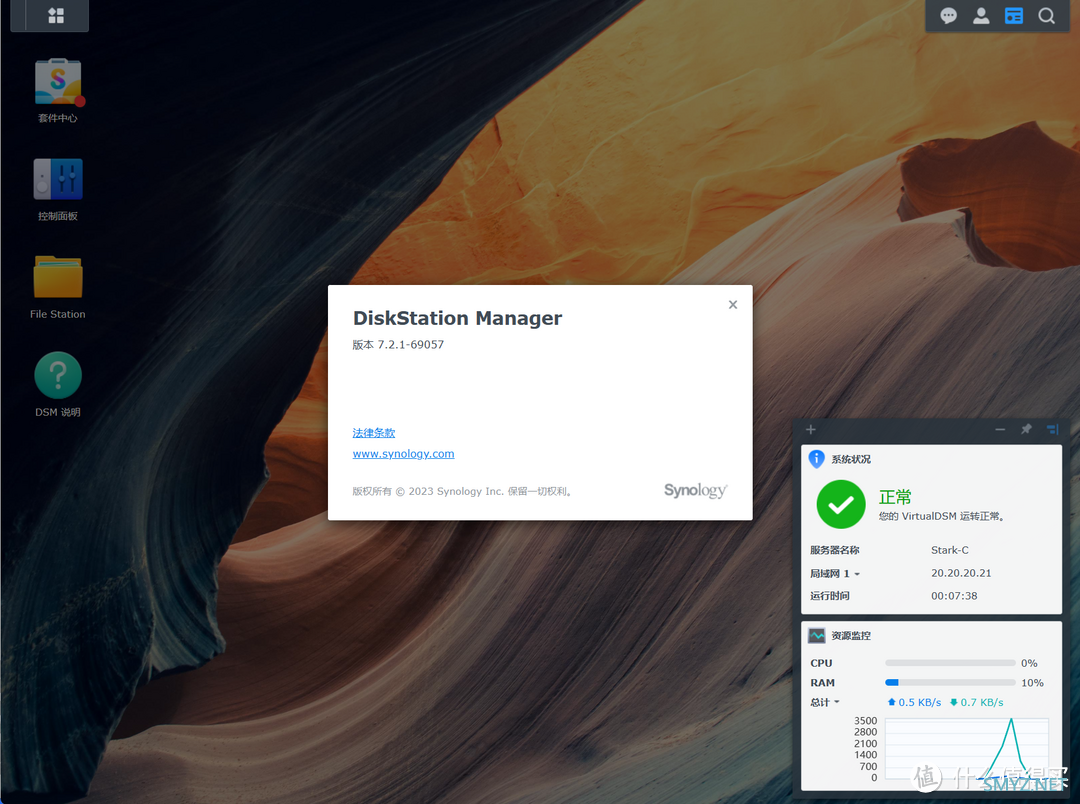Open the user account options icon

click(981, 16)
